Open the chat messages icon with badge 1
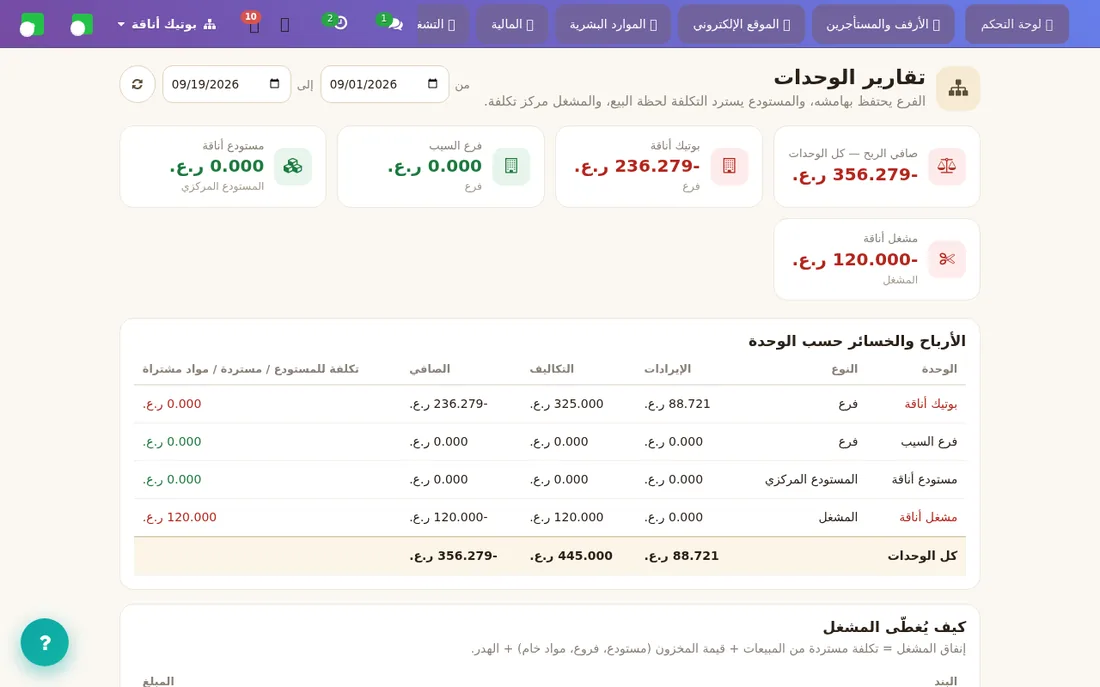This screenshot has height=687, width=1100. pyautogui.click(x=395, y=24)
